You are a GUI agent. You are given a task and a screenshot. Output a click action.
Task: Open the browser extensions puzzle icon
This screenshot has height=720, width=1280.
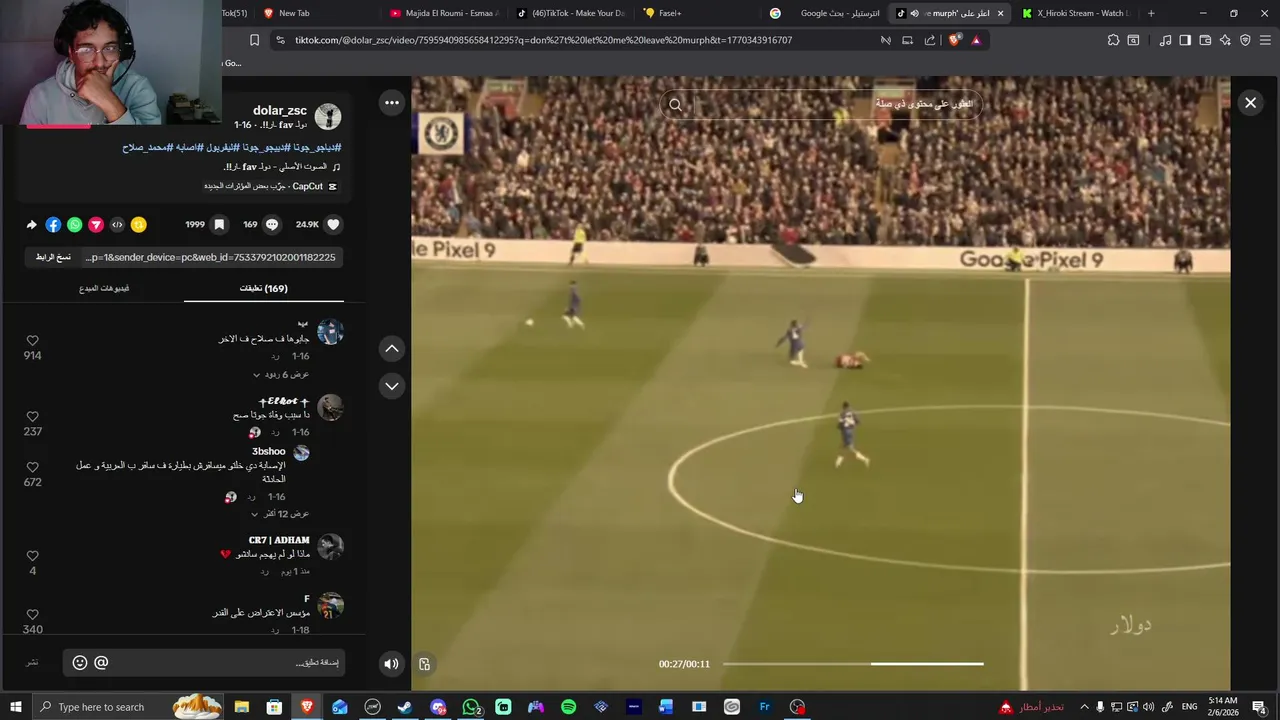[1113, 40]
